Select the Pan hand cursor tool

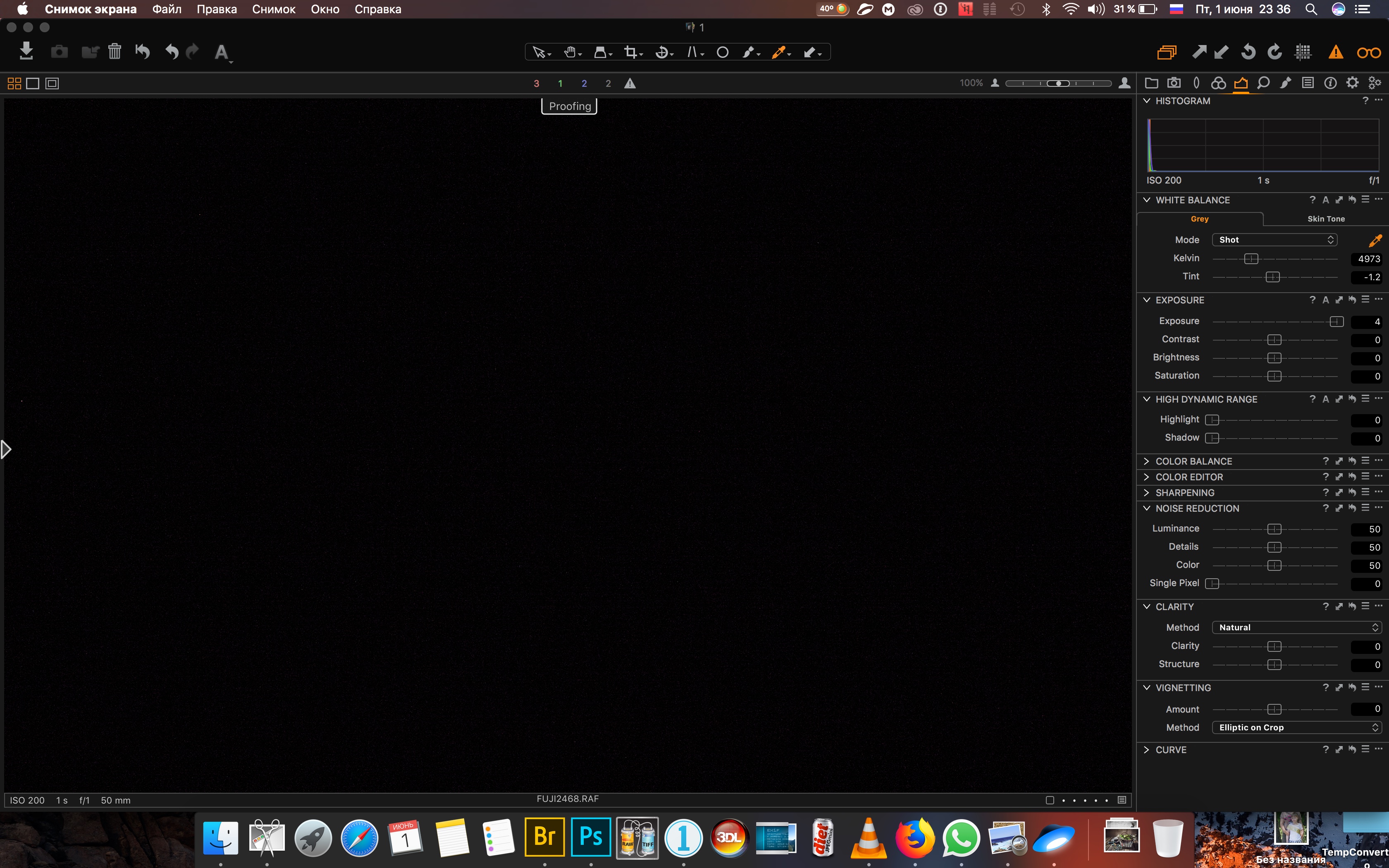[x=572, y=52]
